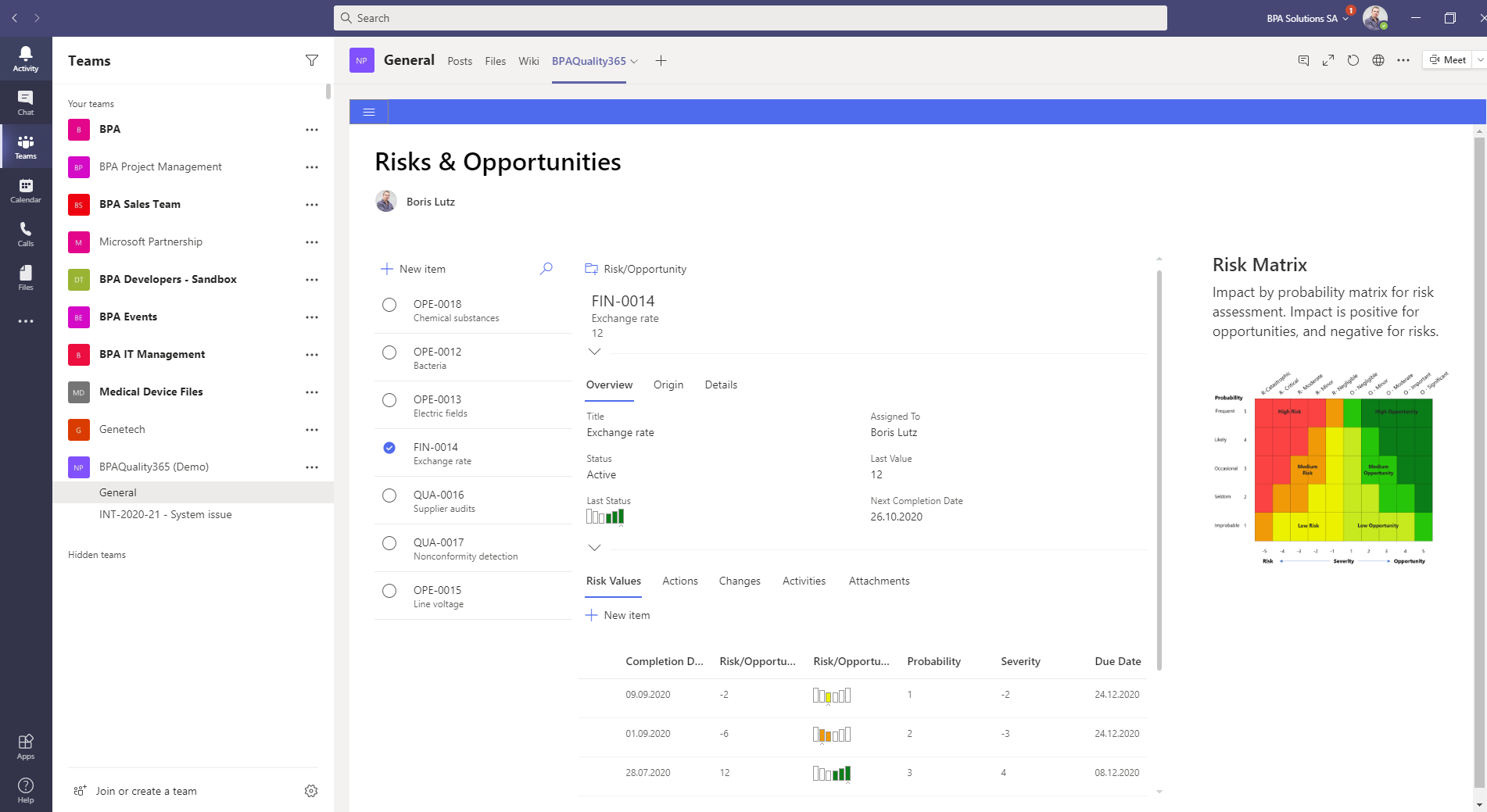Open the Risk Matrix image

[x=1331, y=467]
